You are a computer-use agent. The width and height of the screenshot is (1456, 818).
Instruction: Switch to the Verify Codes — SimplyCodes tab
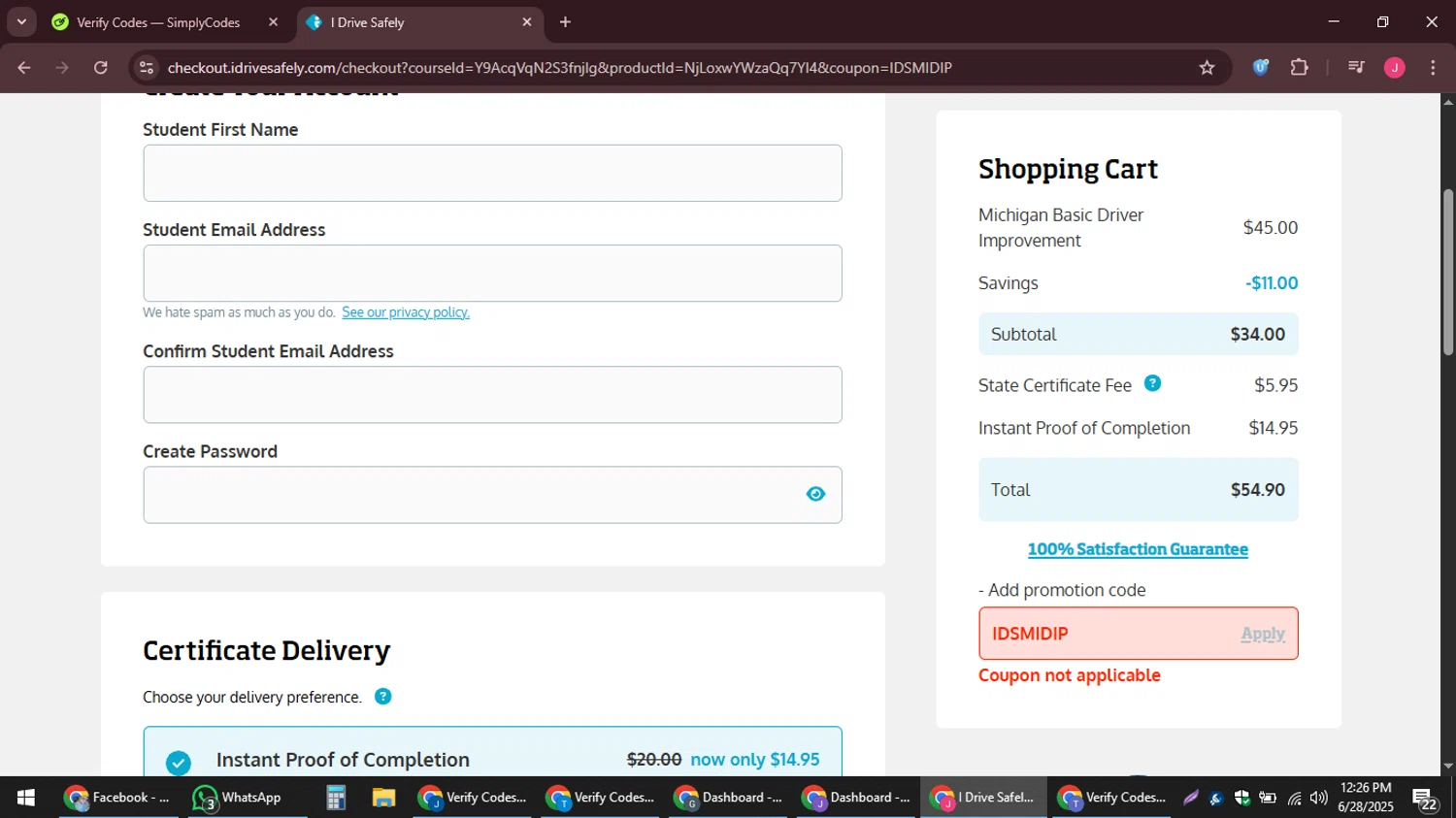pyautogui.click(x=158, y=22)
